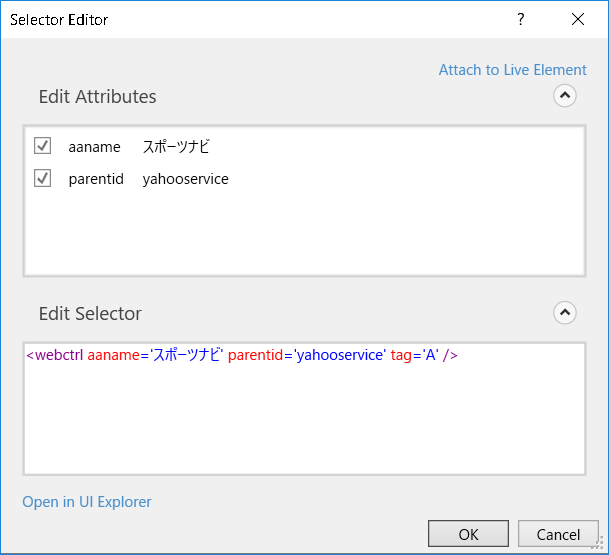Click the Cancel button
The image size is (609, 555).
point(558,534)
